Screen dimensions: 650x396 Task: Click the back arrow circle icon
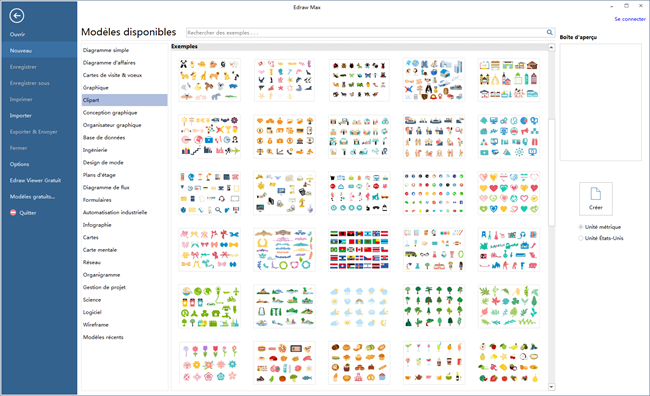[17, 16]
